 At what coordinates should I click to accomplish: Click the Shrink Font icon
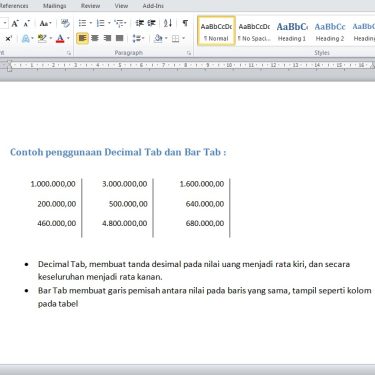(27, 23)
